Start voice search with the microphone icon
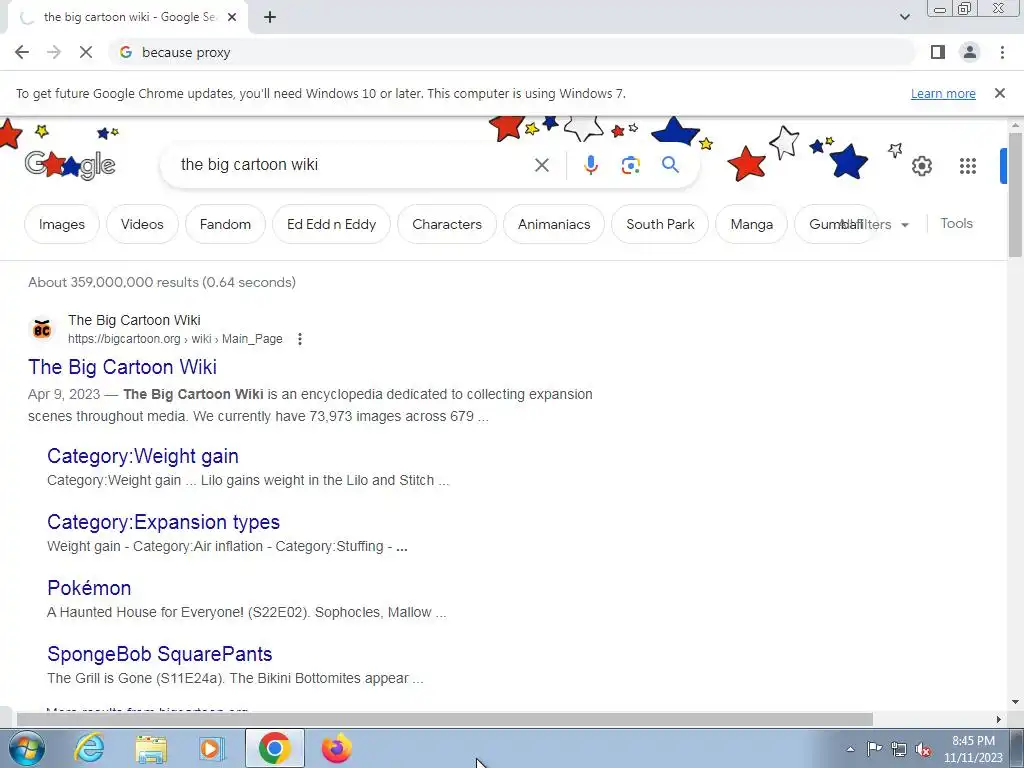1024x768 pixels. (590, 165)
